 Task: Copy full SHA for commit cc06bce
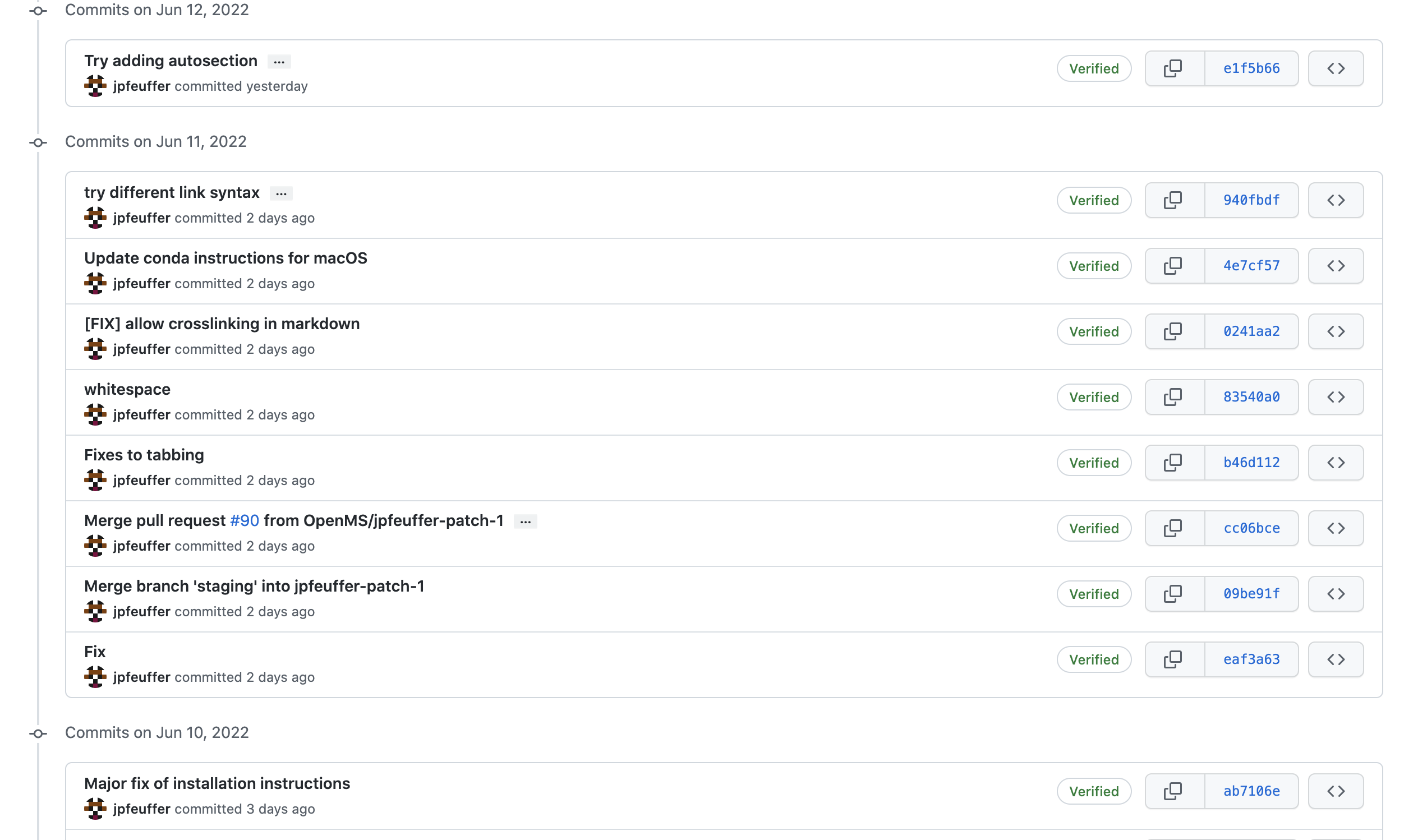coord(1174,529)
